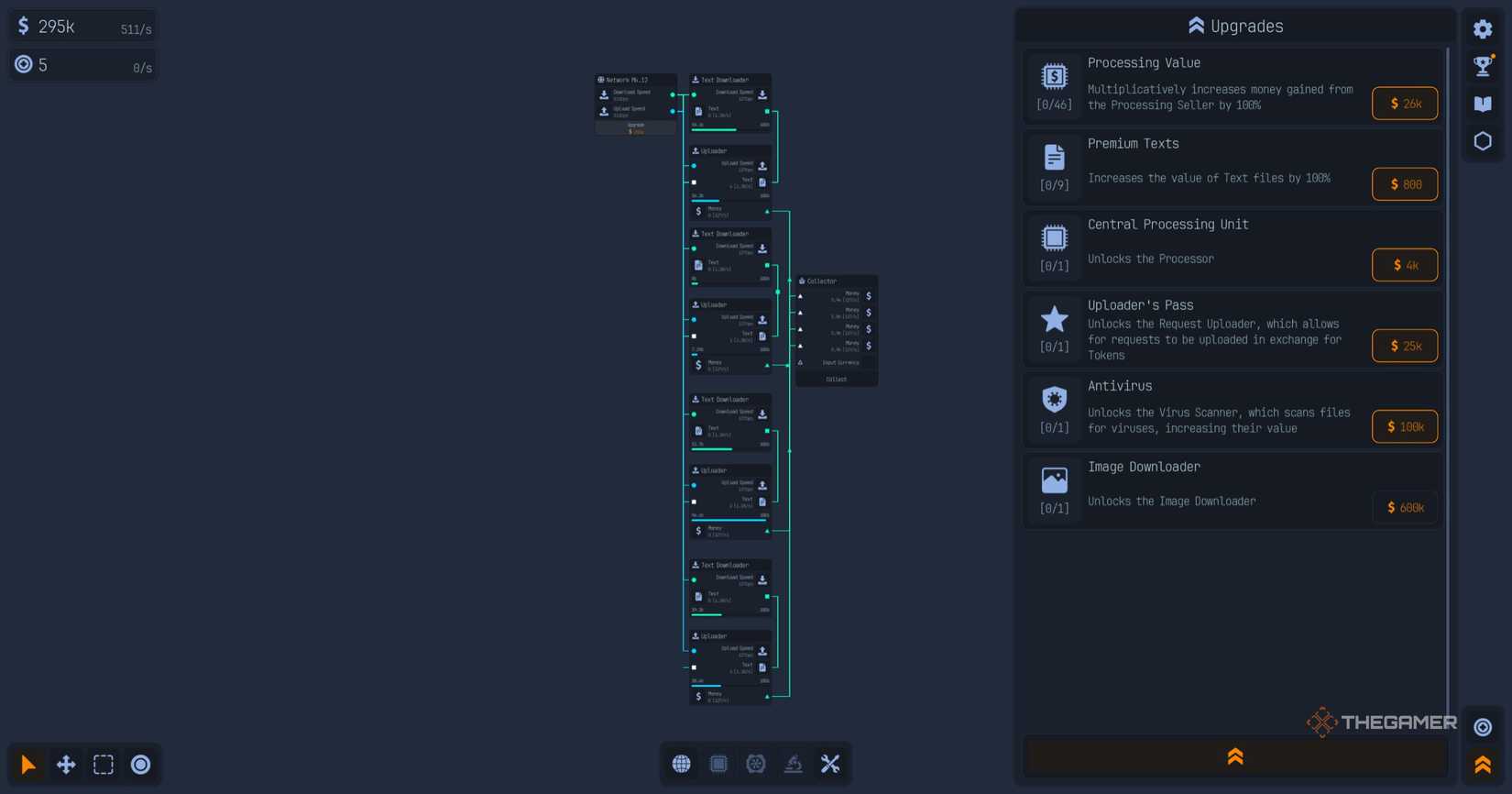This screenshot has height=794, width=1512.
Task: Open settings with the gear icon
Action: (1483, 29)
